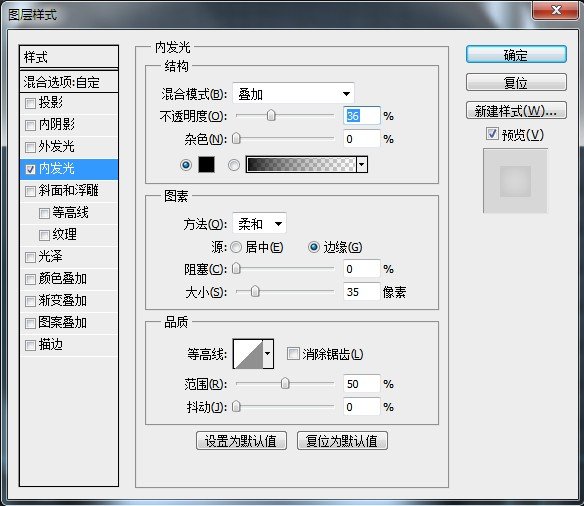Open 新建样式(W)... dialog
This screenshot has height=506, width=584.
[x=516, y=111]
